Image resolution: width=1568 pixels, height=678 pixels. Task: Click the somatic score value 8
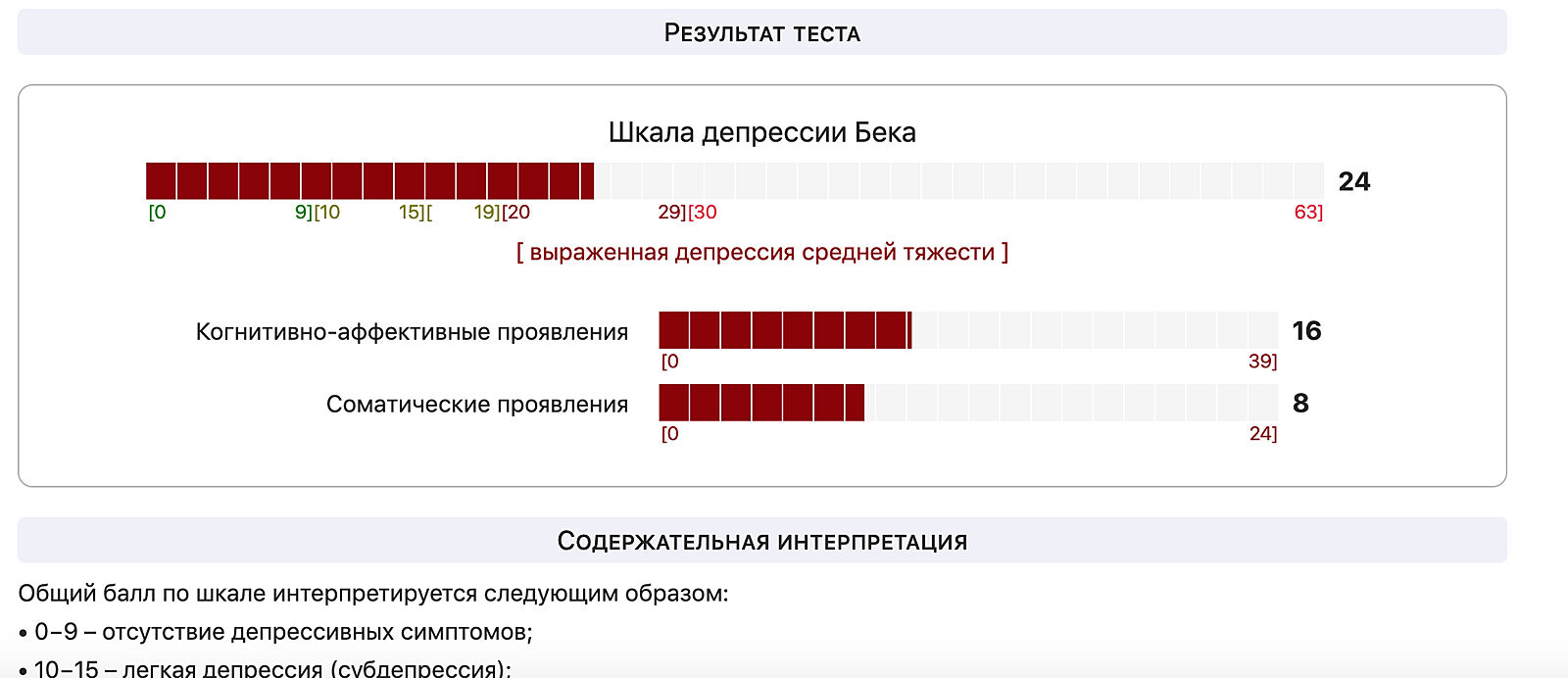1300,404
